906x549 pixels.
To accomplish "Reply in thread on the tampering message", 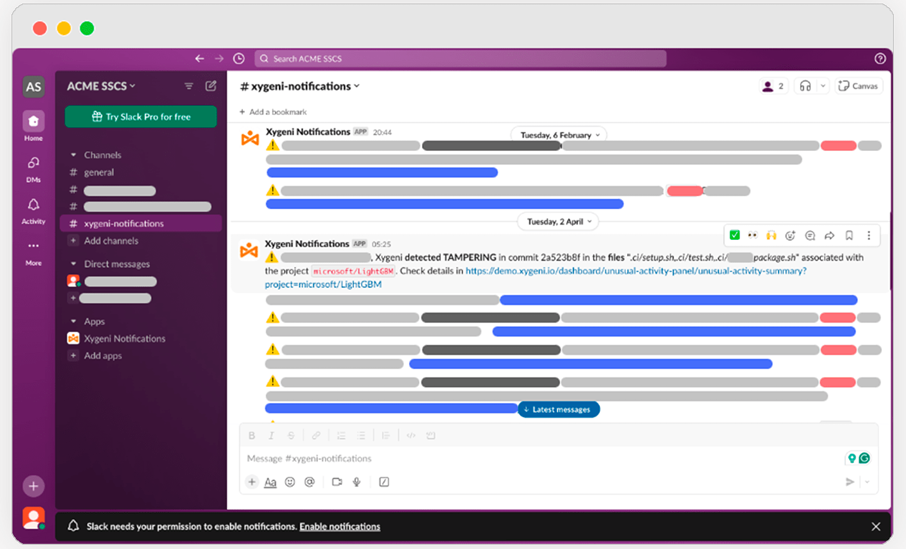I will [810, 236].
